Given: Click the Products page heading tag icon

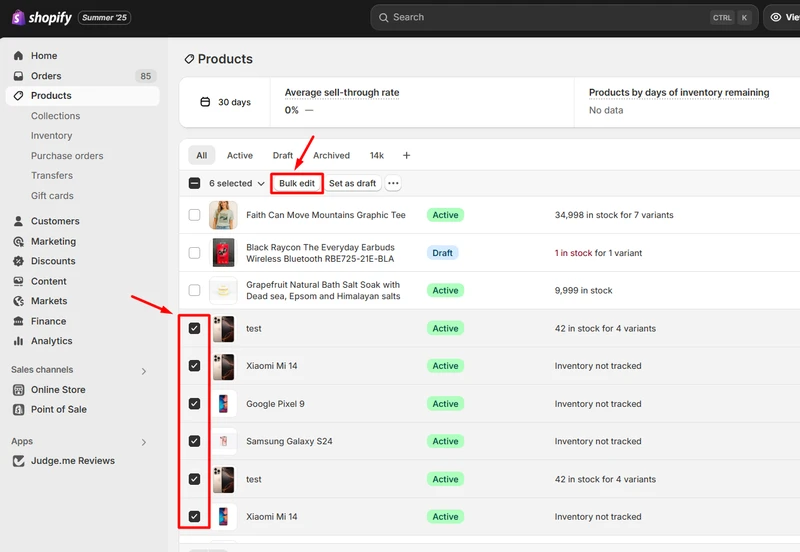Looking at the screenshot, I should coord(189,59).
